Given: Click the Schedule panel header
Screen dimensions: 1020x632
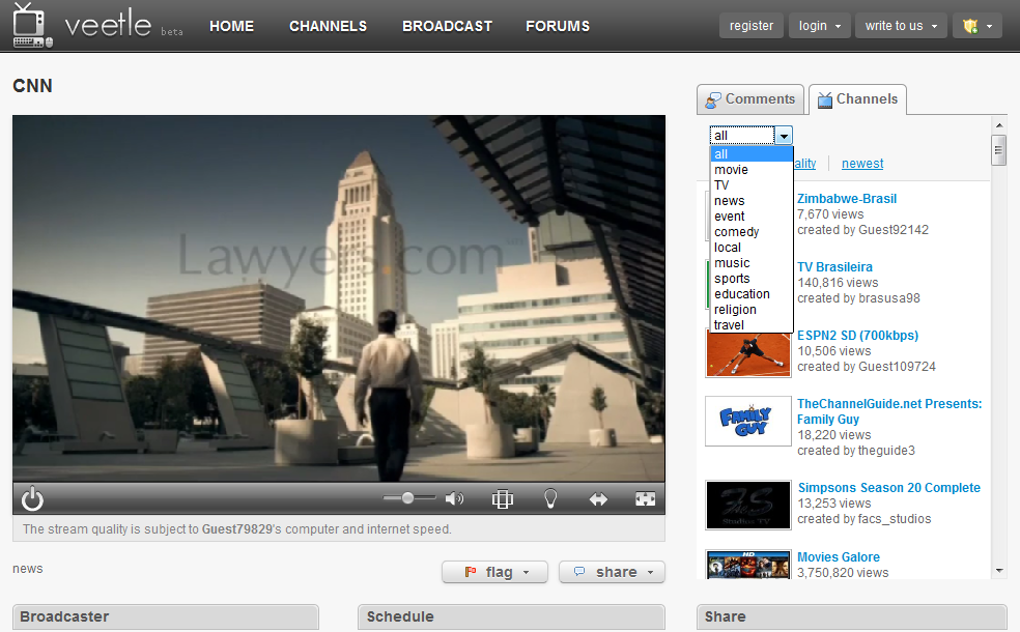Looking at the screenshot, I should (x=511, y=616).
